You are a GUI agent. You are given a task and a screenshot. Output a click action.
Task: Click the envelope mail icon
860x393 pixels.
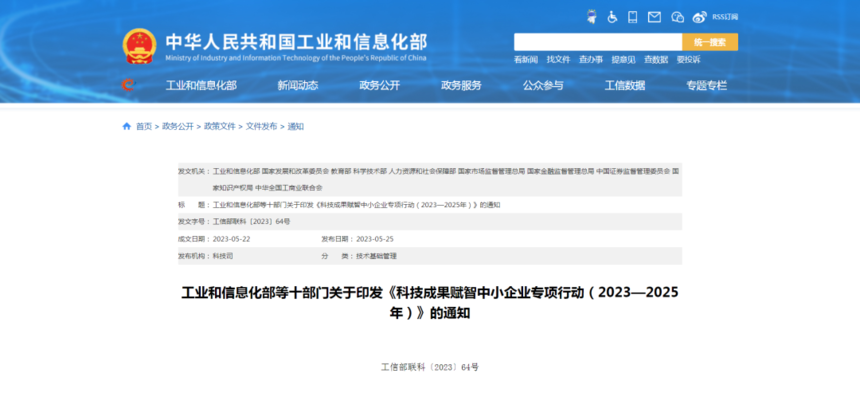[x=654, y=17]
